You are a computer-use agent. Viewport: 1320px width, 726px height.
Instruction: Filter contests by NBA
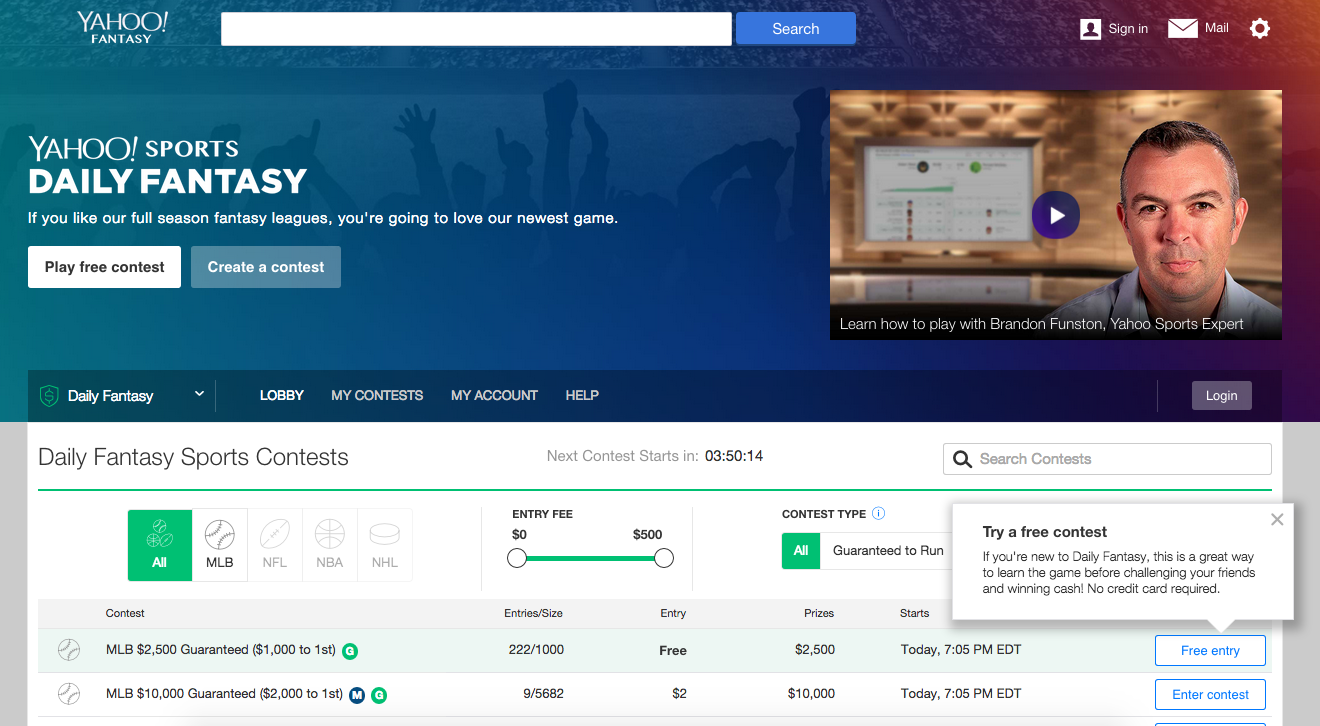pyautogui.click(x=330, y=545)
